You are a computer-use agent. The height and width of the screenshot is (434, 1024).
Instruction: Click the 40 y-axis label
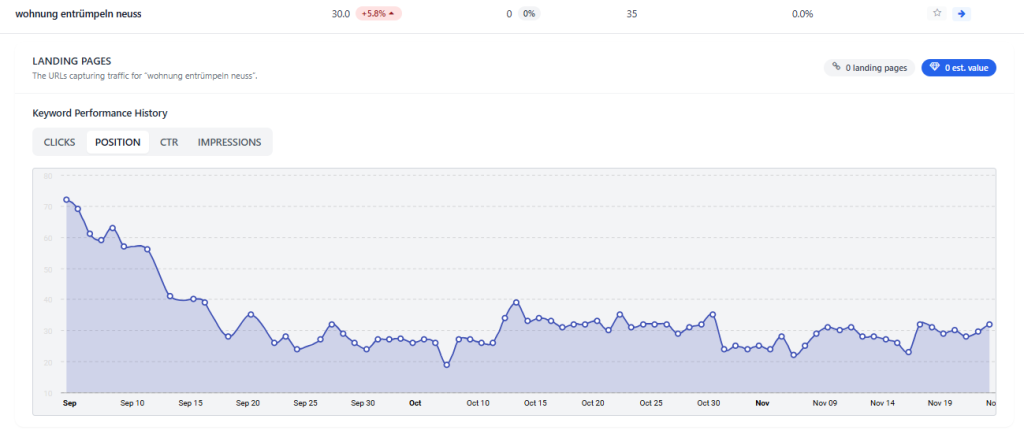[x=48, y=300]
